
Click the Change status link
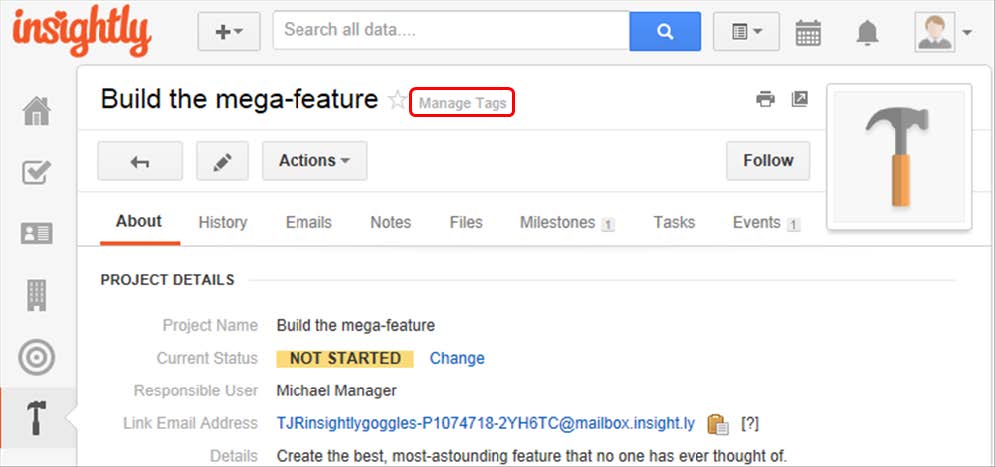point(457,358)
